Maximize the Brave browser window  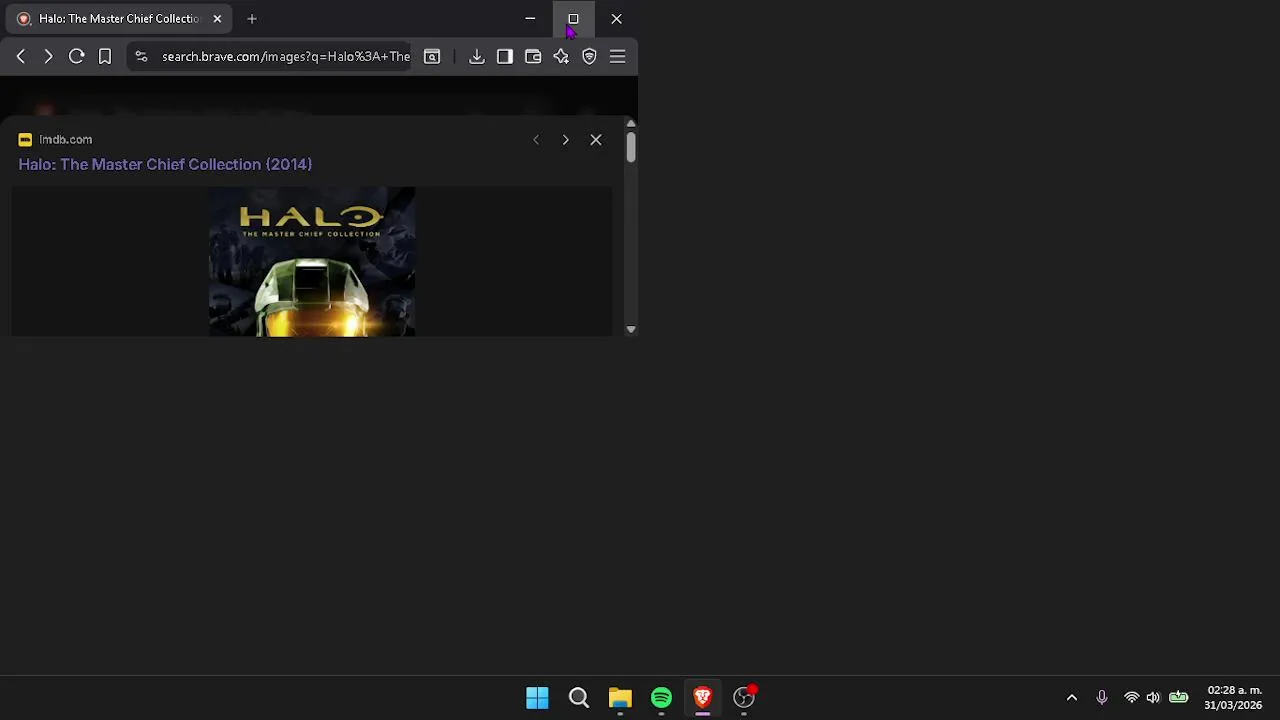[x=573, y=19]
